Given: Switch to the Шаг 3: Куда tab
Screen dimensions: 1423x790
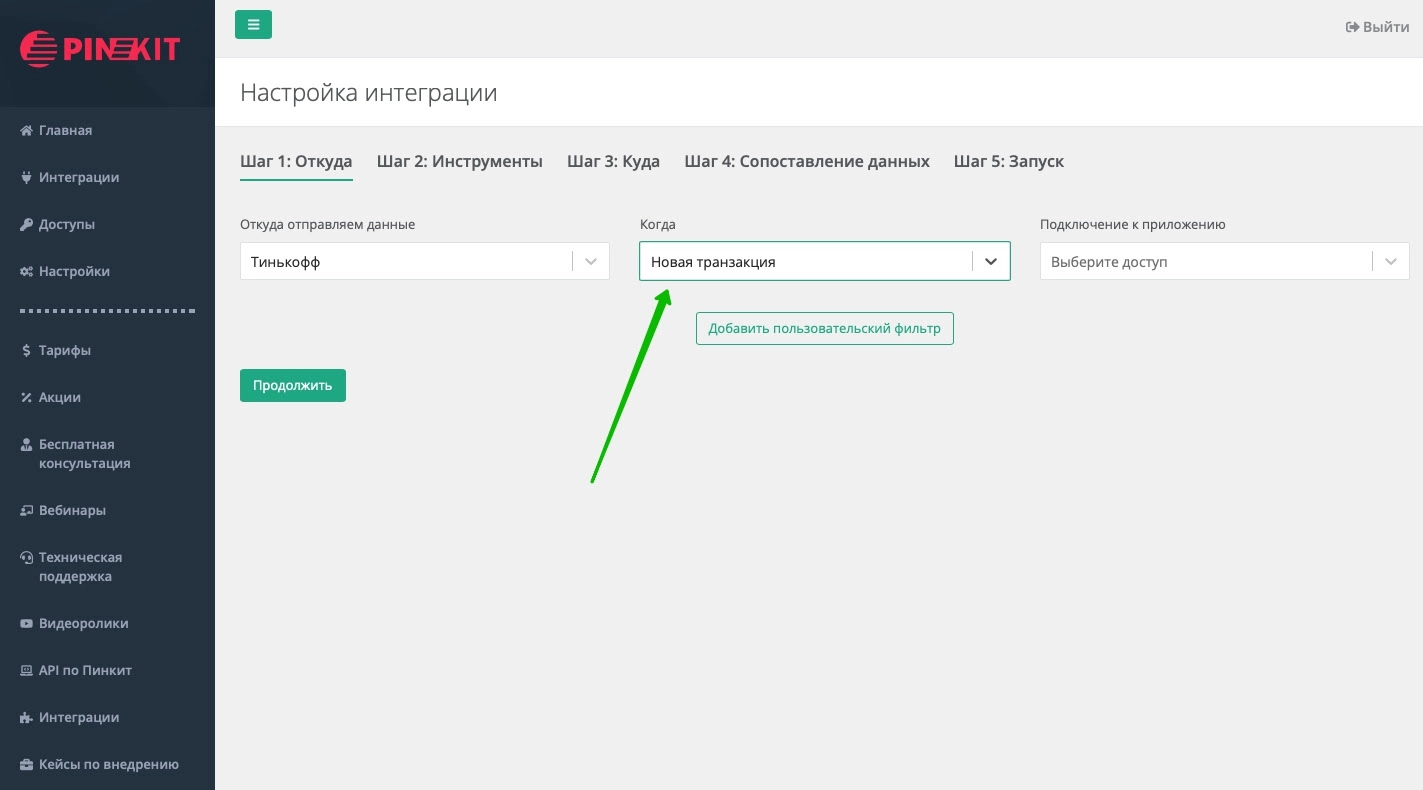Looking at the screenshot, I should coord(613,161).
